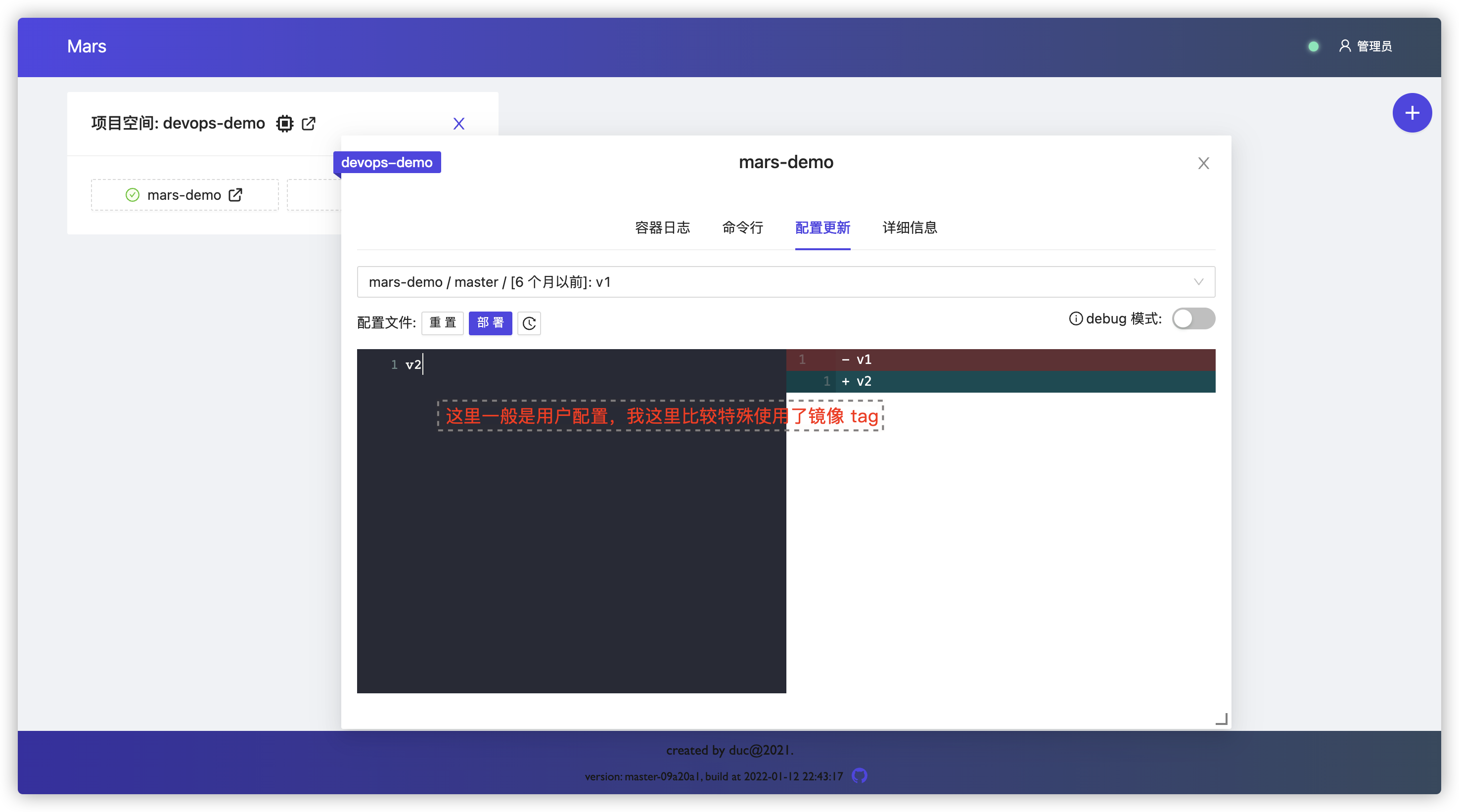Image resolution: width=1459 pixels, height=812 pixels.
Task: Toggle the debug 模式 switch
Action: (1193, 318)
